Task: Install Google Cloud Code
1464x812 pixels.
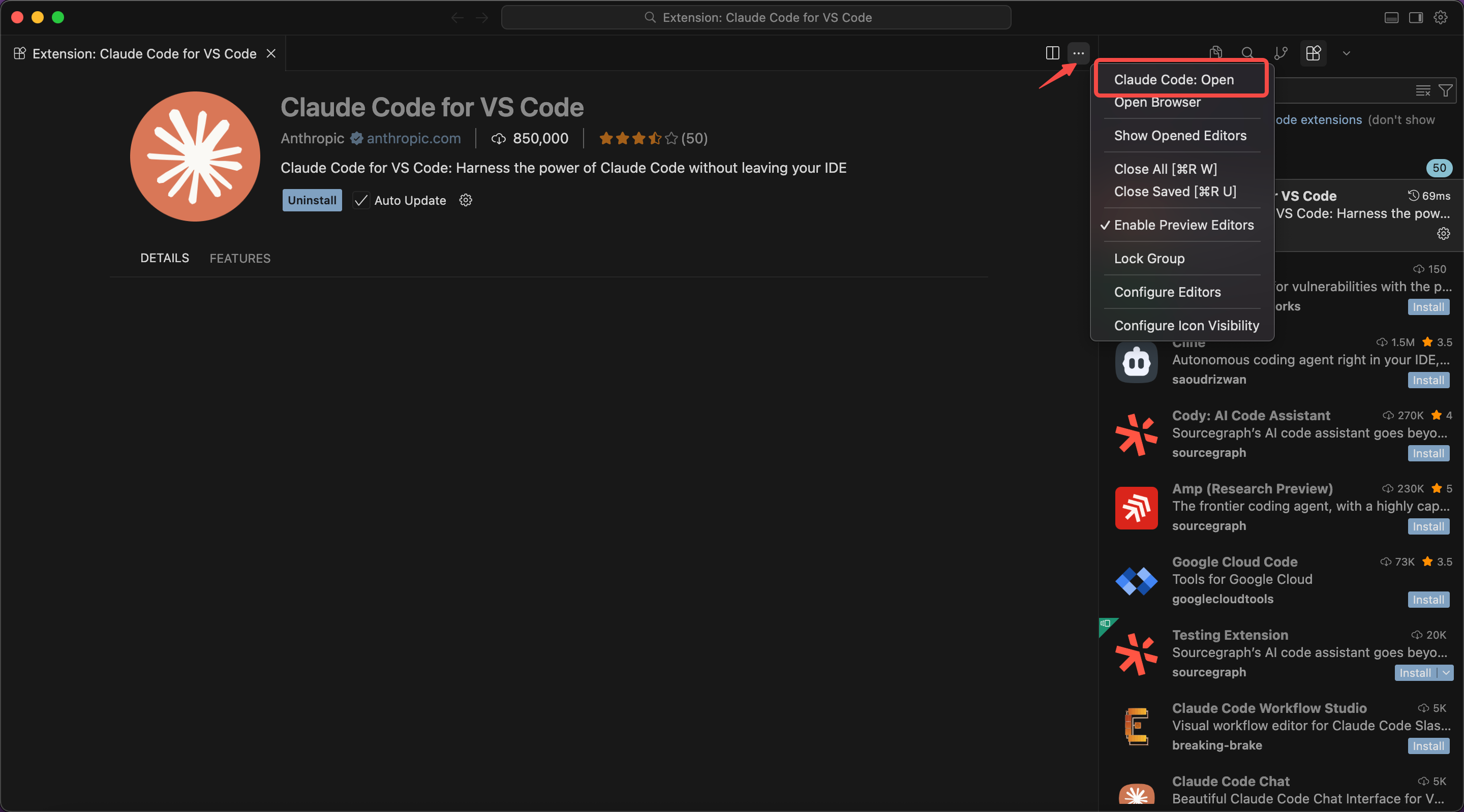Action: pos(1428,600)
